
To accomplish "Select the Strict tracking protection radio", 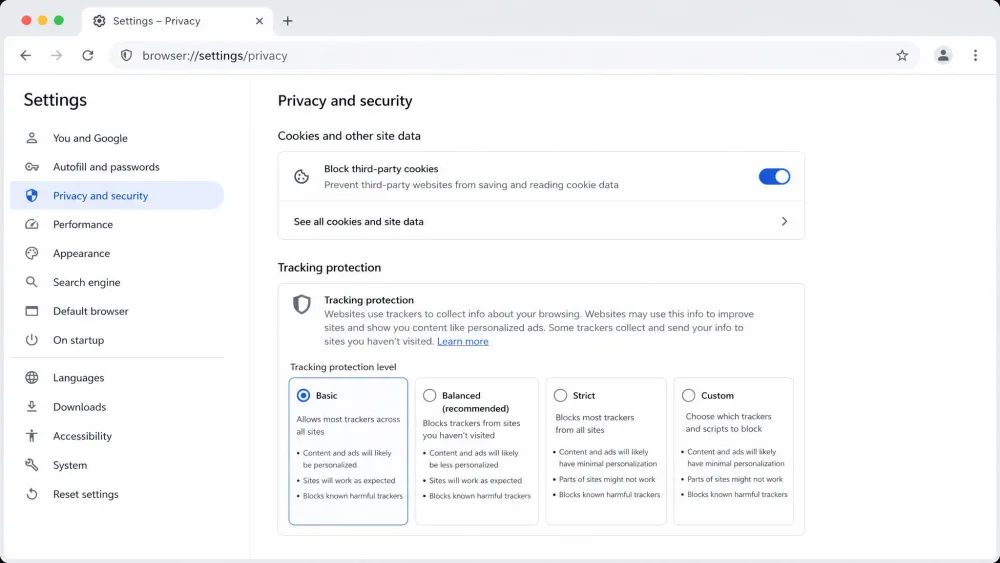I will [x=560, y=395].
